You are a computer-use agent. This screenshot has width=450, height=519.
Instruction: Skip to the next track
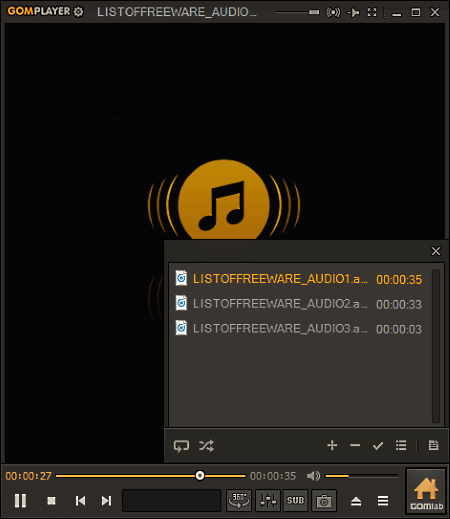[106, 501]
